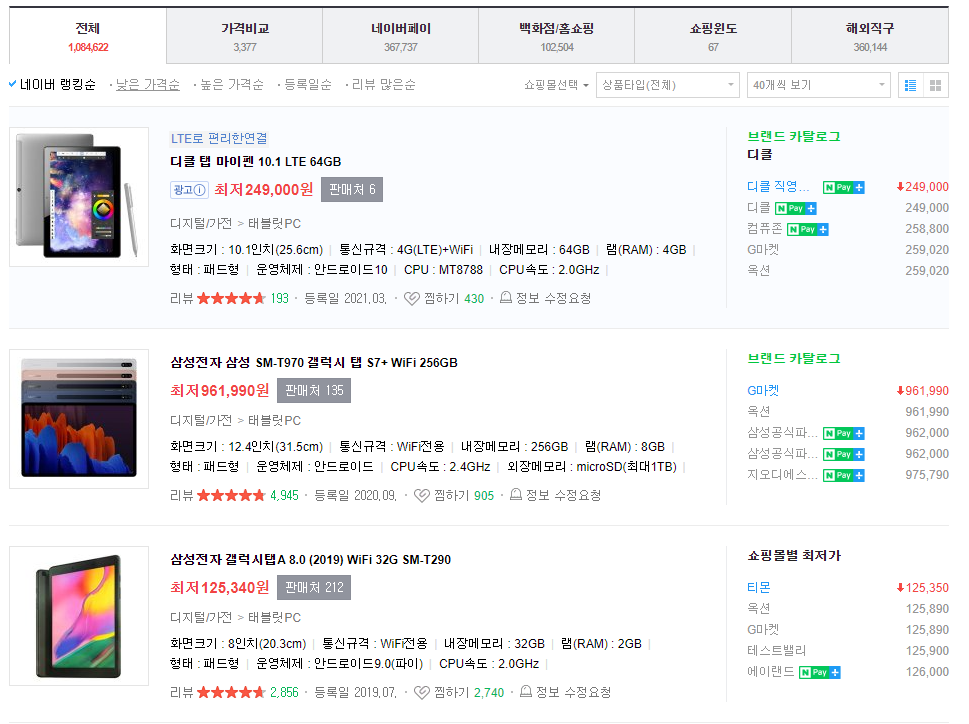
Task: Click 쇼핑몰별 최저가 heading
Action: (794, 555)
